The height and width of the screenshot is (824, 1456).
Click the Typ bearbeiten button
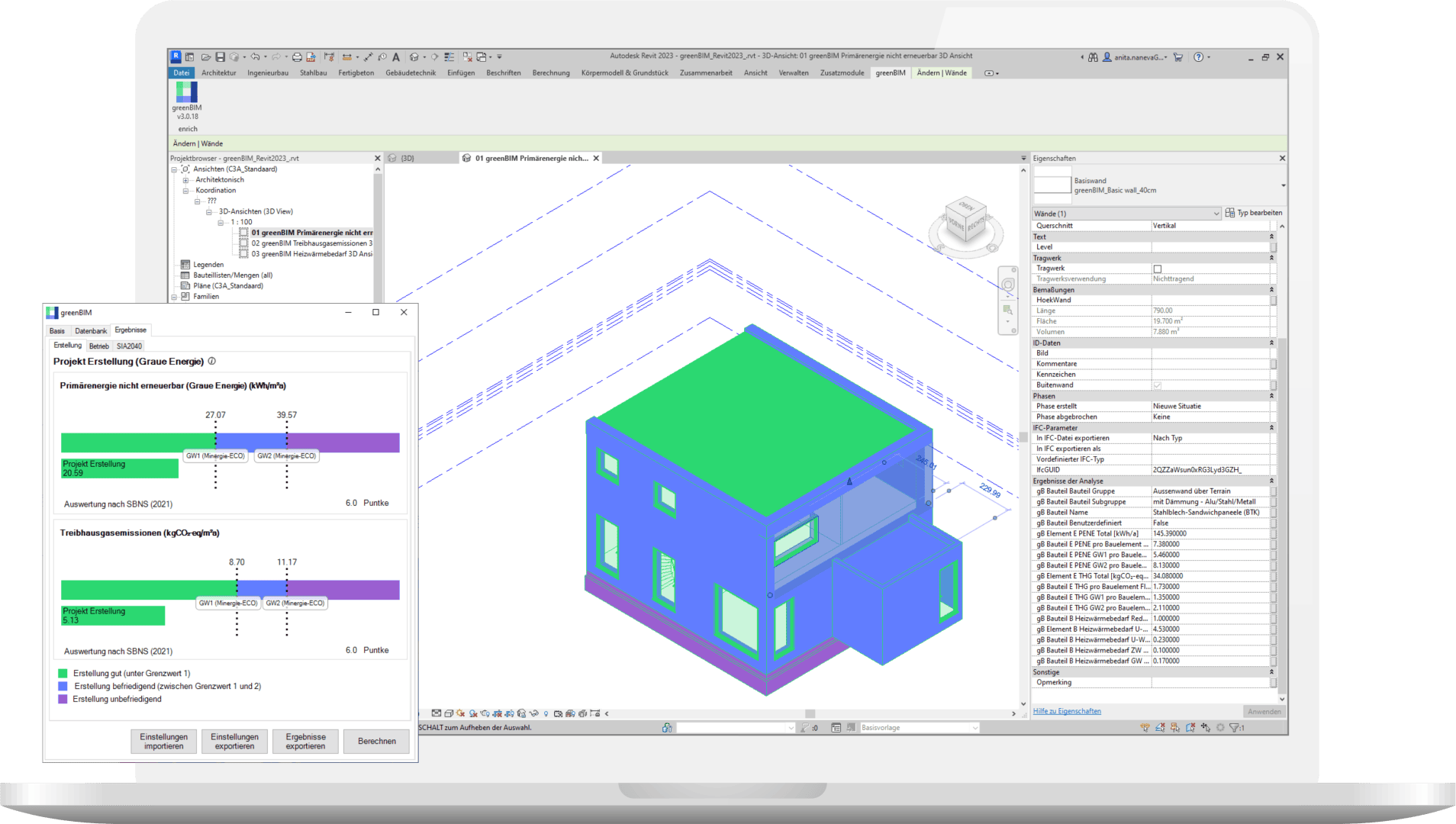(x=1253, y=213)
